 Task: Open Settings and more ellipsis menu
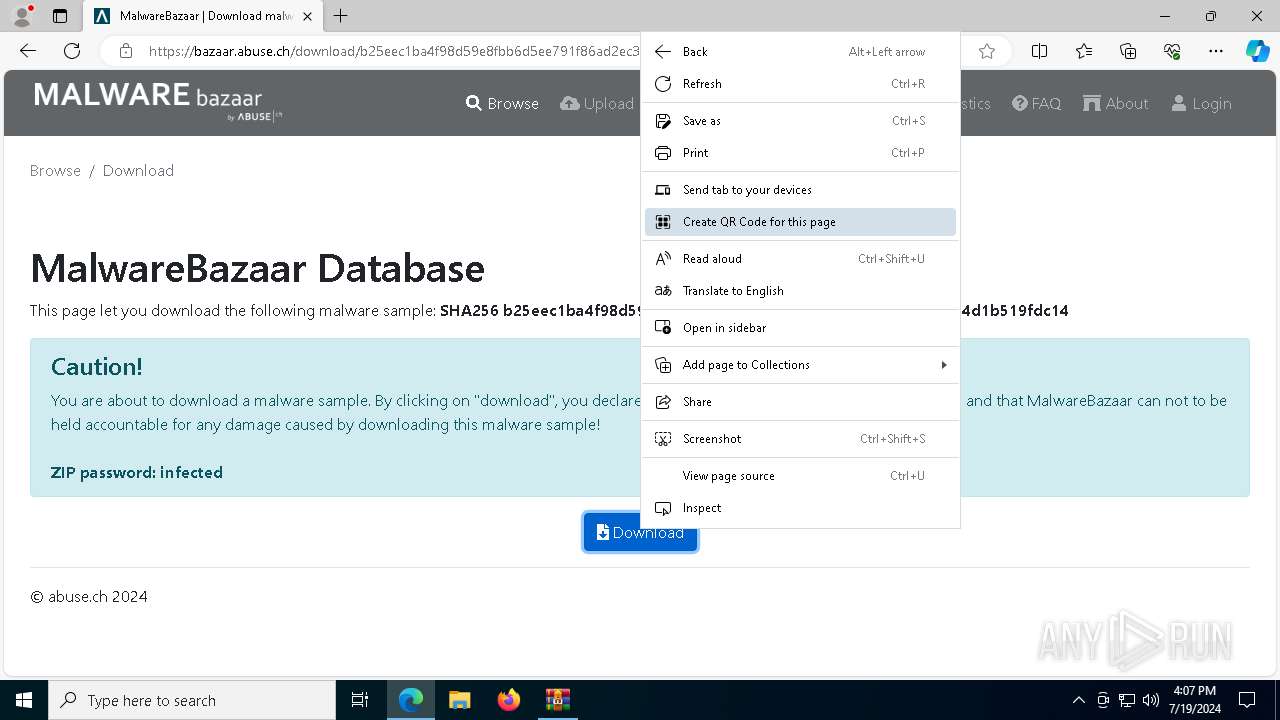pyautogui.click(x=1216, y=51)
